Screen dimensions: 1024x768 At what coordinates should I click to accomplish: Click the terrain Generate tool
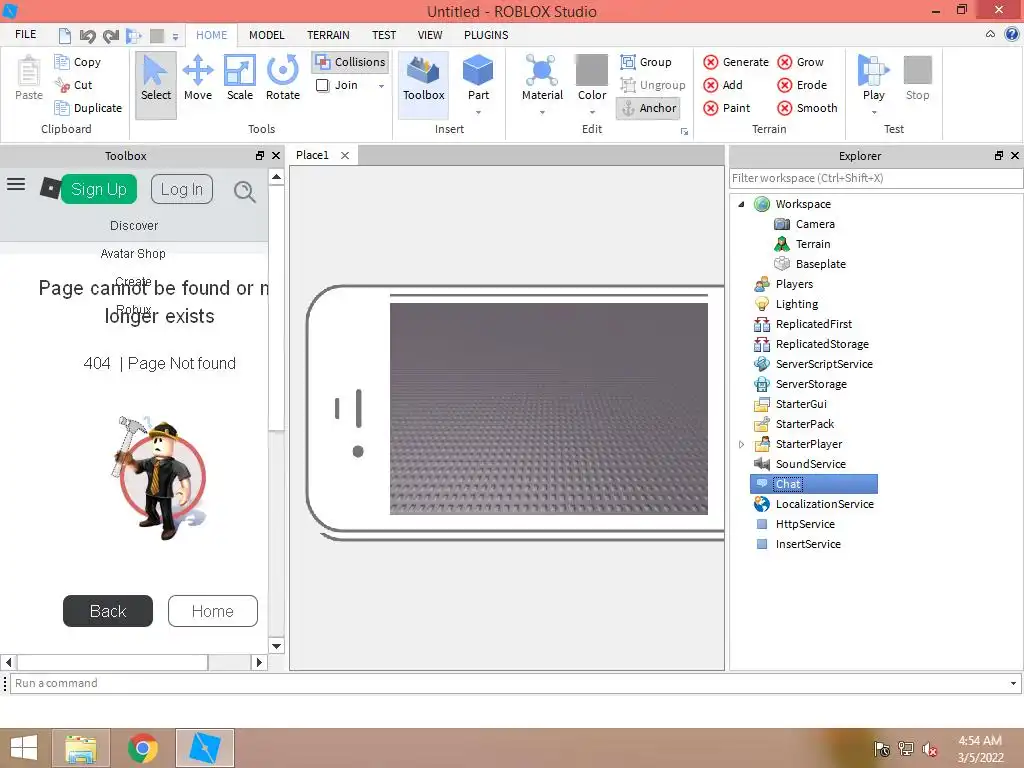(x=736, y=62)
